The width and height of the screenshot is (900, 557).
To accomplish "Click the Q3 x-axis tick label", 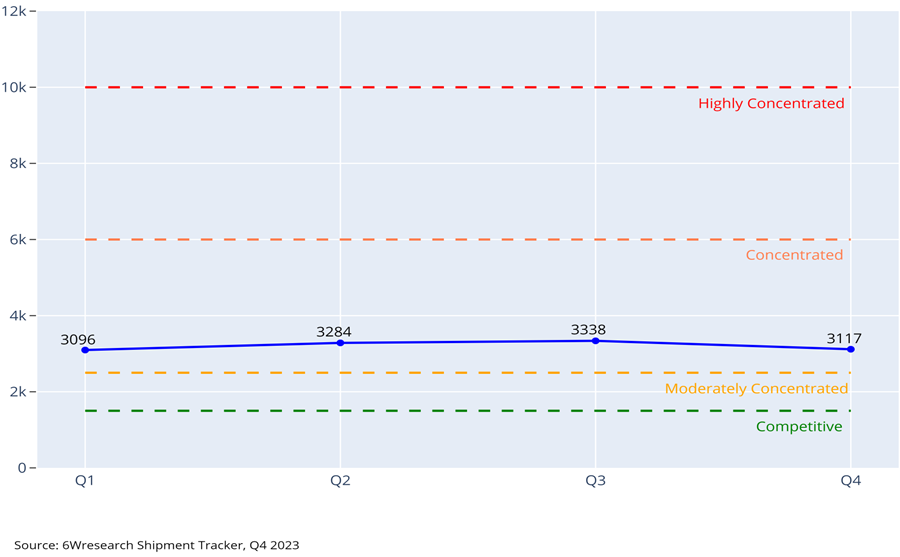I will tap(596, 481).
